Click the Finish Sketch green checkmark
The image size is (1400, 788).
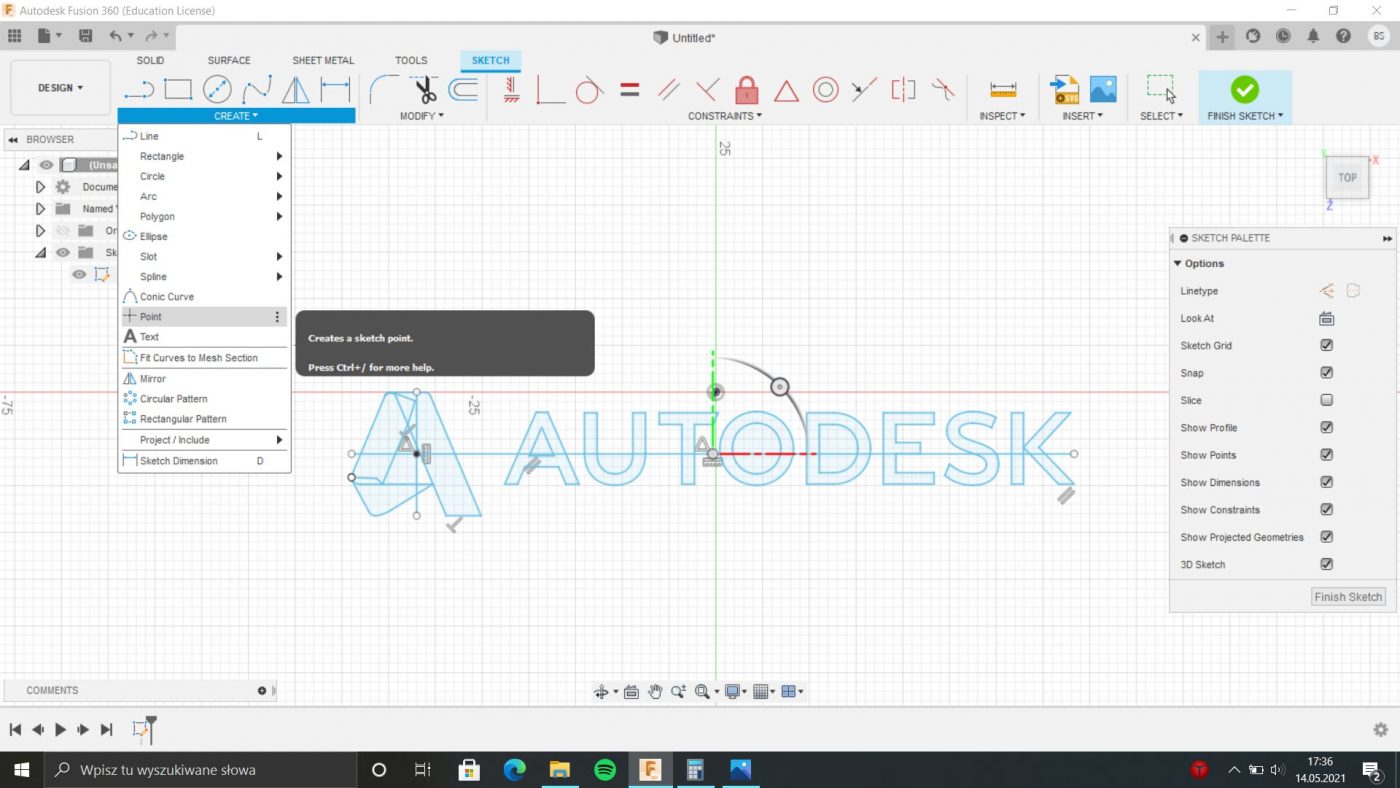[1244, 89]
